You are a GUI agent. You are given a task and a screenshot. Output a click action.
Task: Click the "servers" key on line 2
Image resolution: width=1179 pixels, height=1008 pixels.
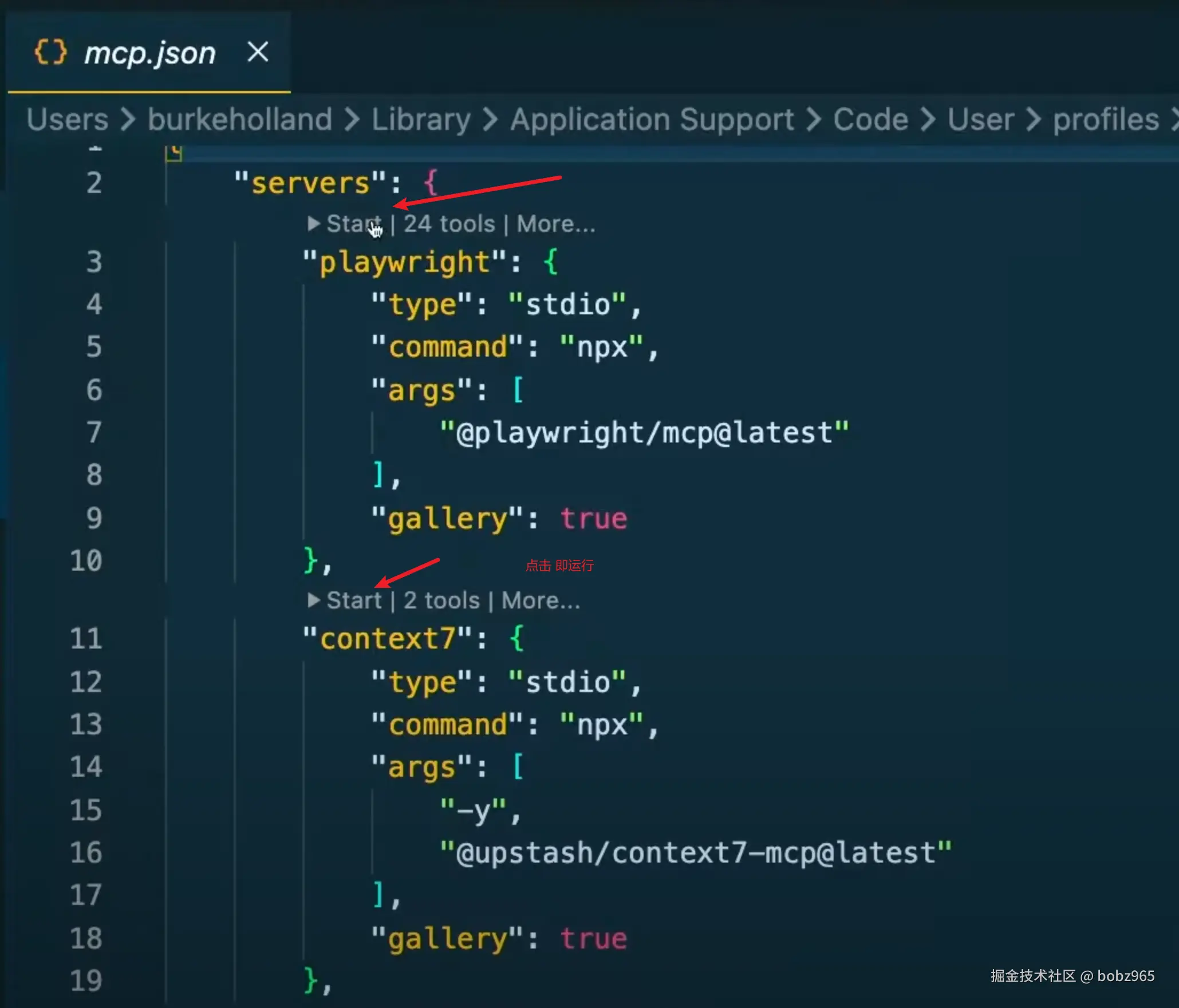point(310,183)
